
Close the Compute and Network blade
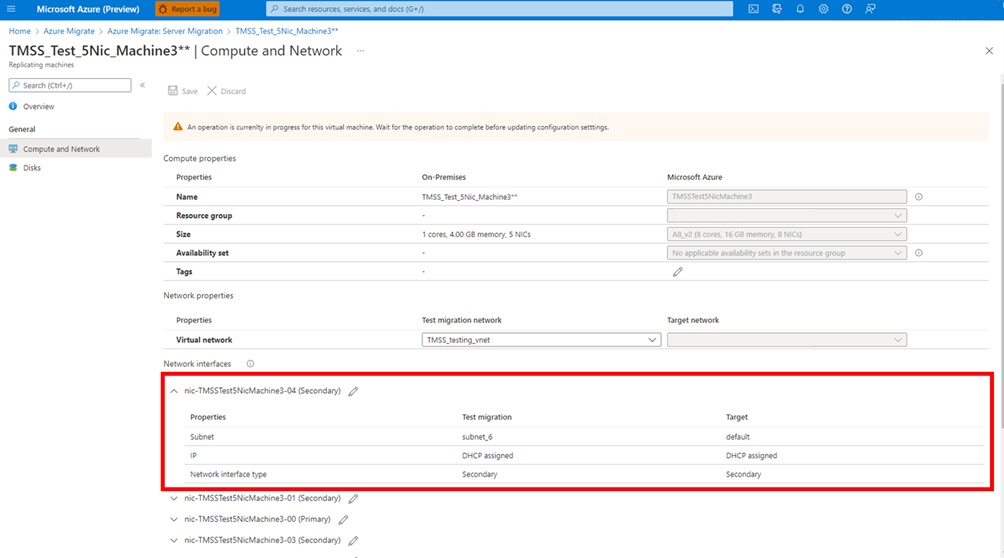click(989, 51)
